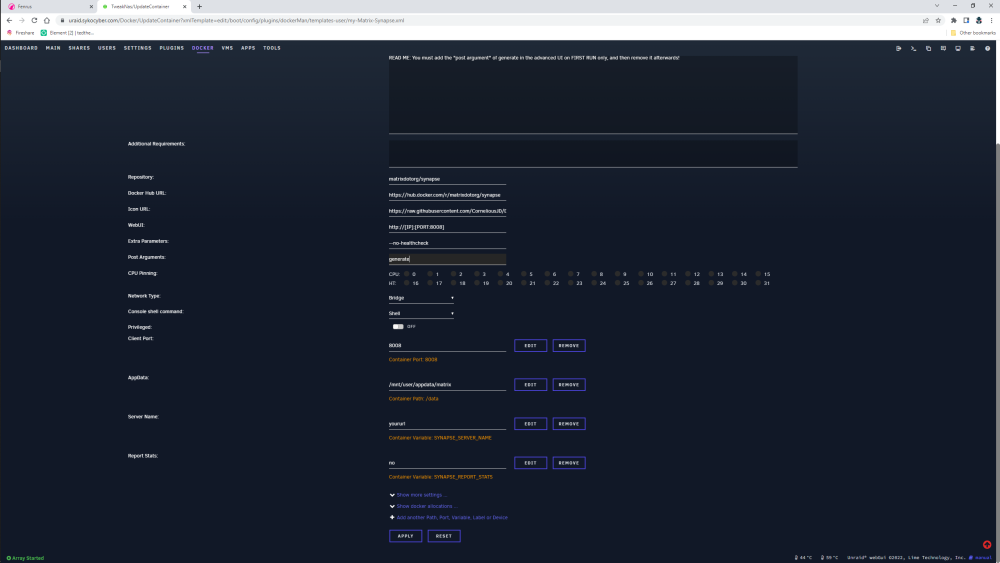Go to the Dashboard menu
This screenshot has height=563, width=1000.
click(x=21, y=48)
